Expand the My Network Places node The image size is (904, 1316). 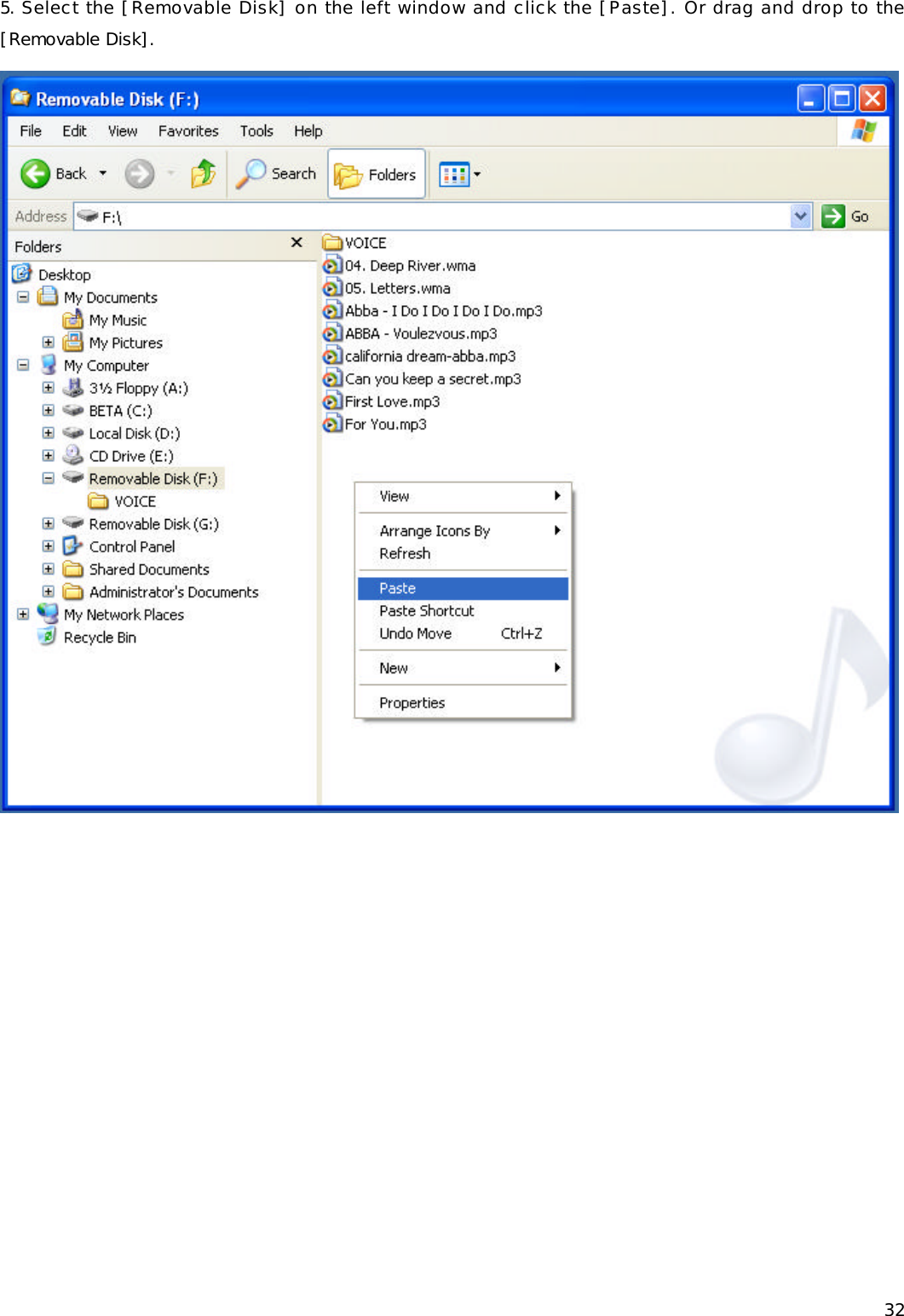23,615
